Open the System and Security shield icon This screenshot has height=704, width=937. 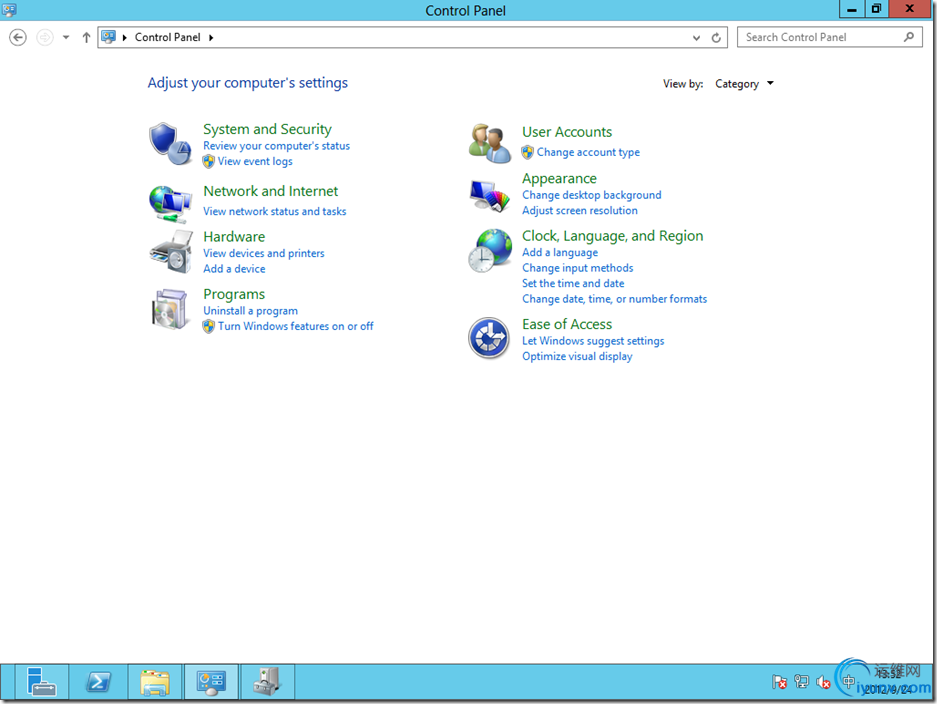170,143
